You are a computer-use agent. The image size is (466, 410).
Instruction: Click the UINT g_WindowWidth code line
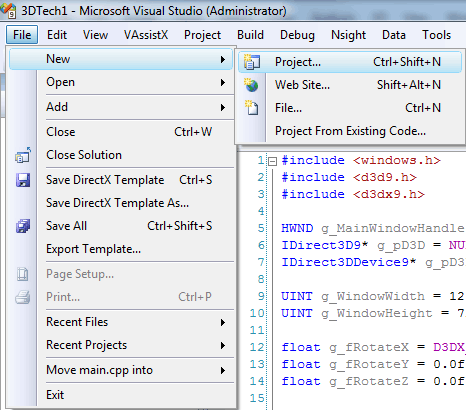coord(373,296)
